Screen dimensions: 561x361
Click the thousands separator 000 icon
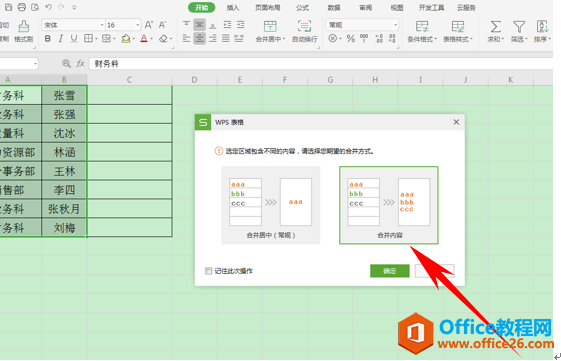[364, 38]
